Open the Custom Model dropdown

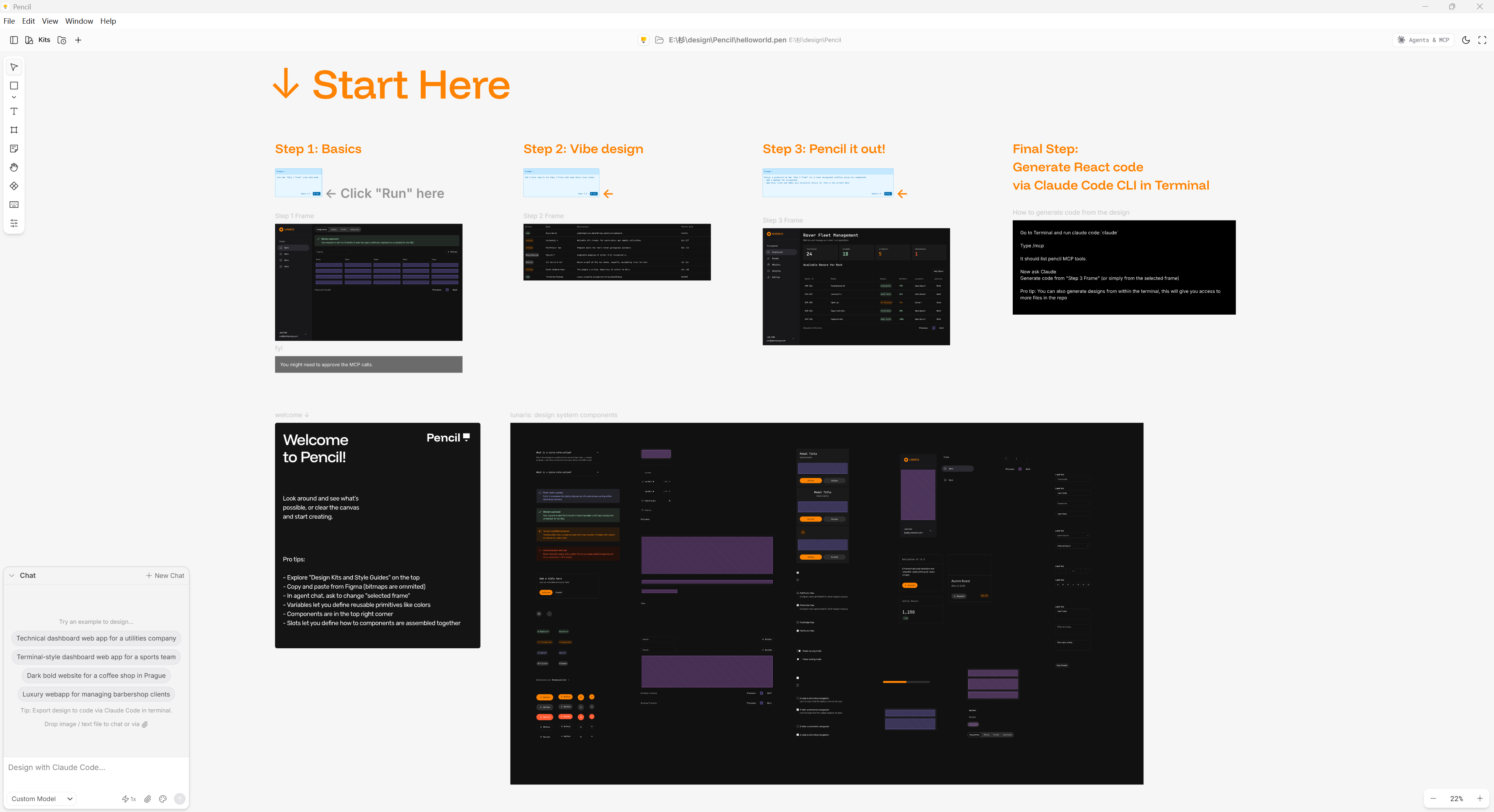(x=42, y=799)
